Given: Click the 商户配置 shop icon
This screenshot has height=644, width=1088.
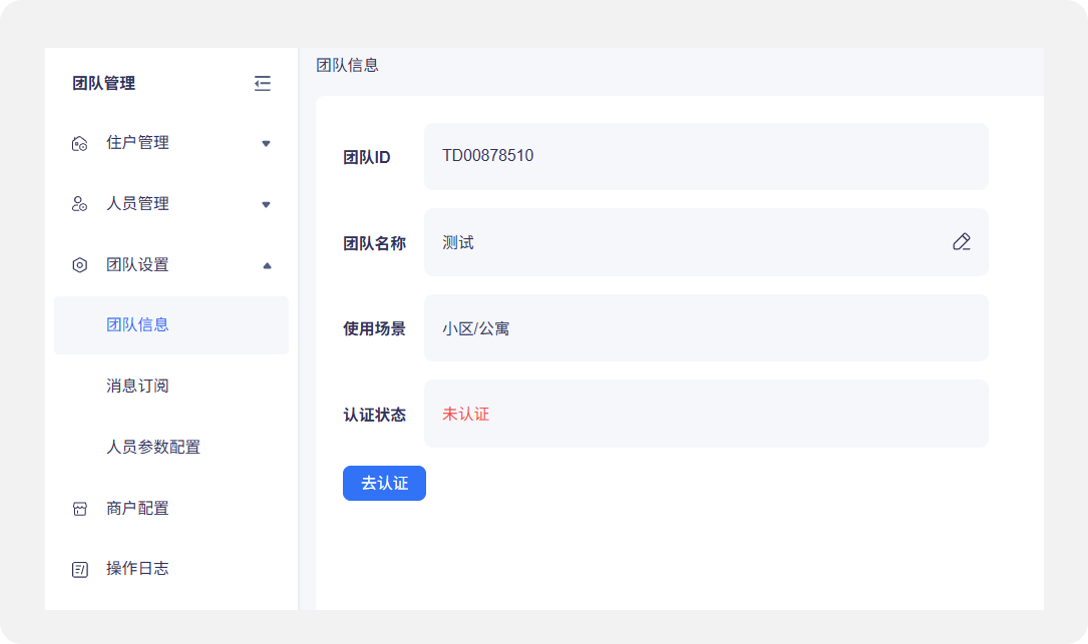Looking at the screenshot, I should pyautogui.click(x=80, y=509).
